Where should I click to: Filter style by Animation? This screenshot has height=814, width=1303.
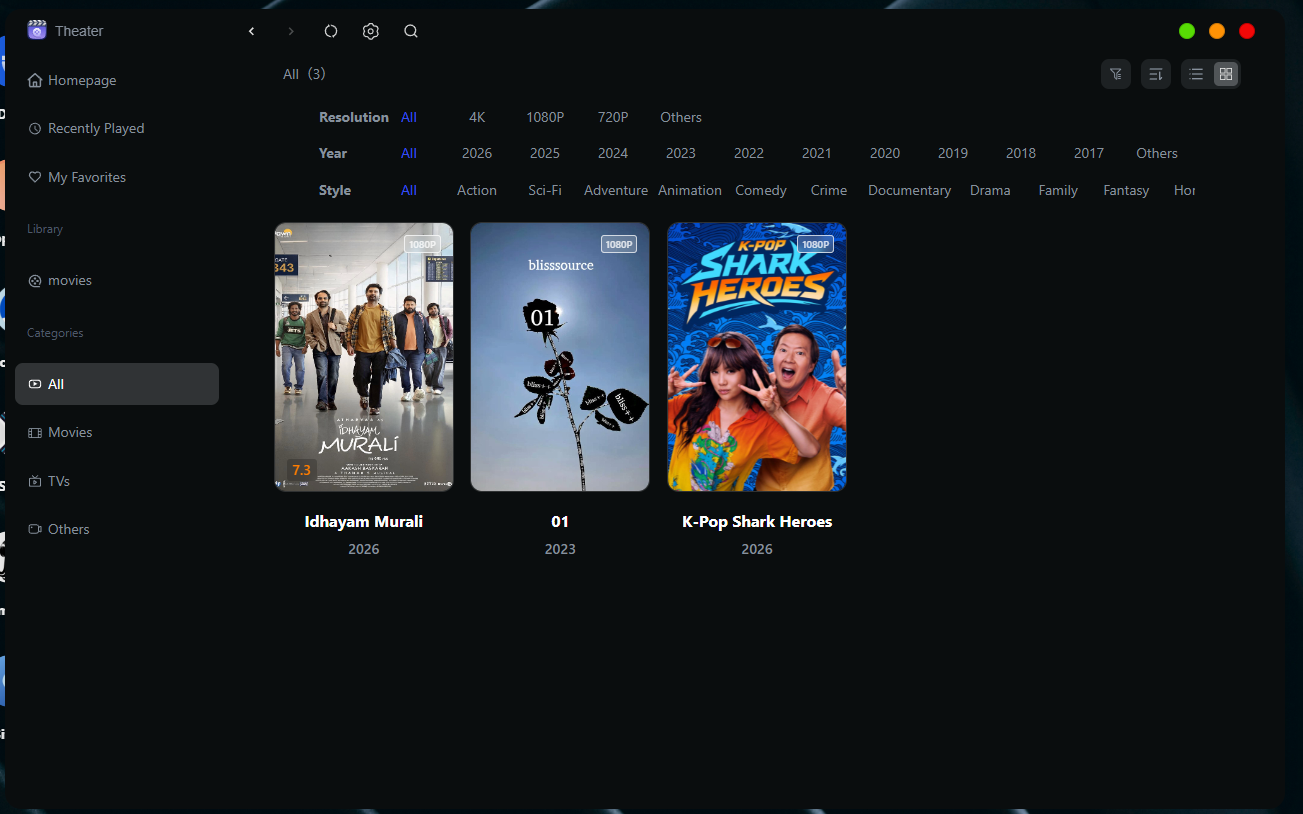(690, 190)
